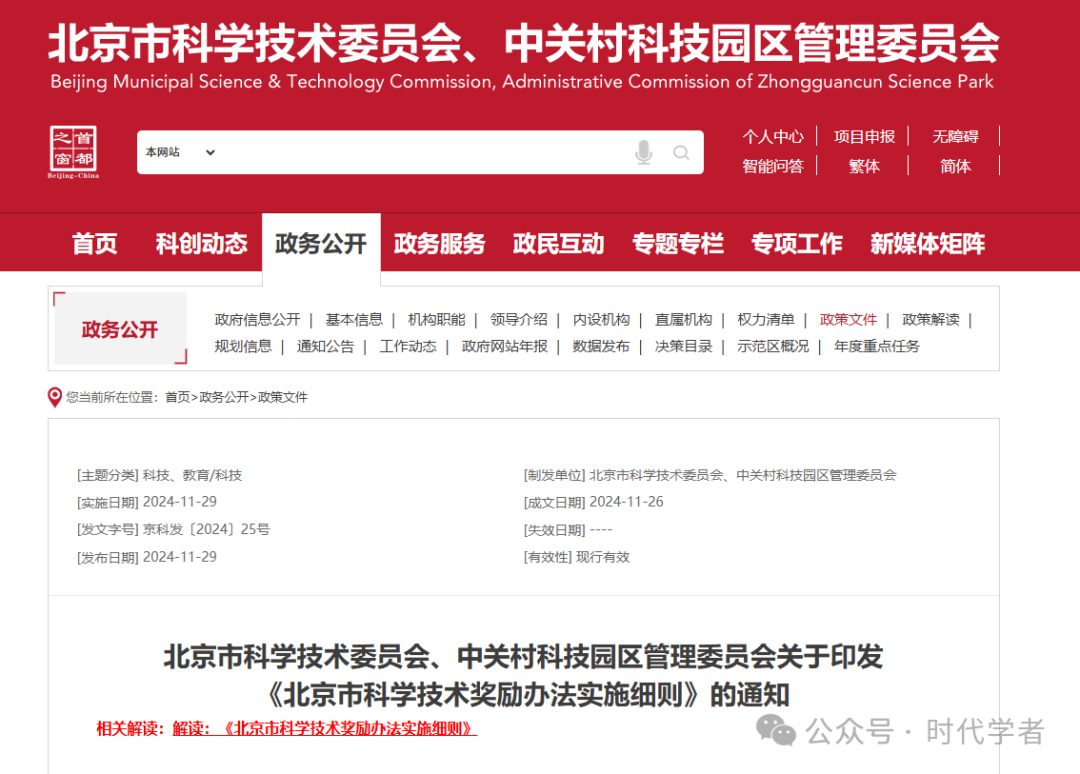Click the 制发单位 issuing agency name
1080x774 pixels.
click(743, 475)
